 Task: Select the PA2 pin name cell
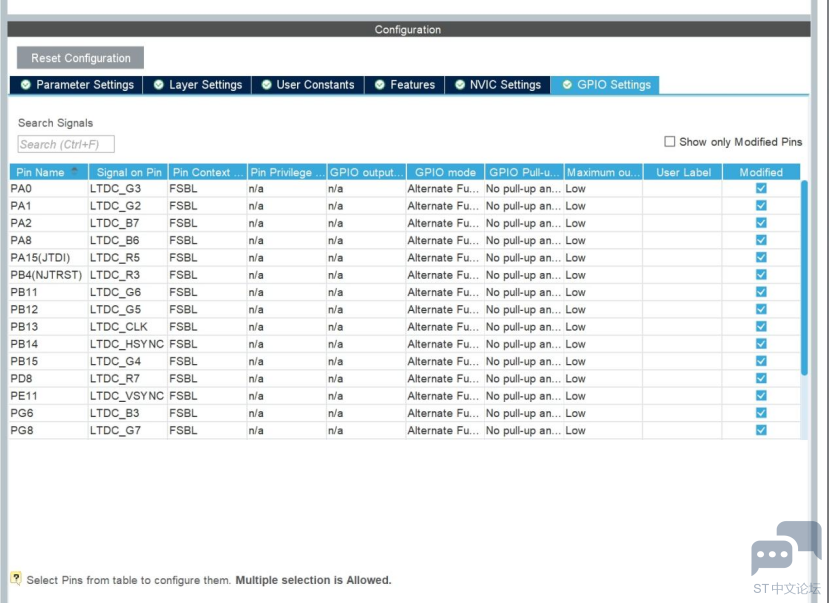(49, 223)
